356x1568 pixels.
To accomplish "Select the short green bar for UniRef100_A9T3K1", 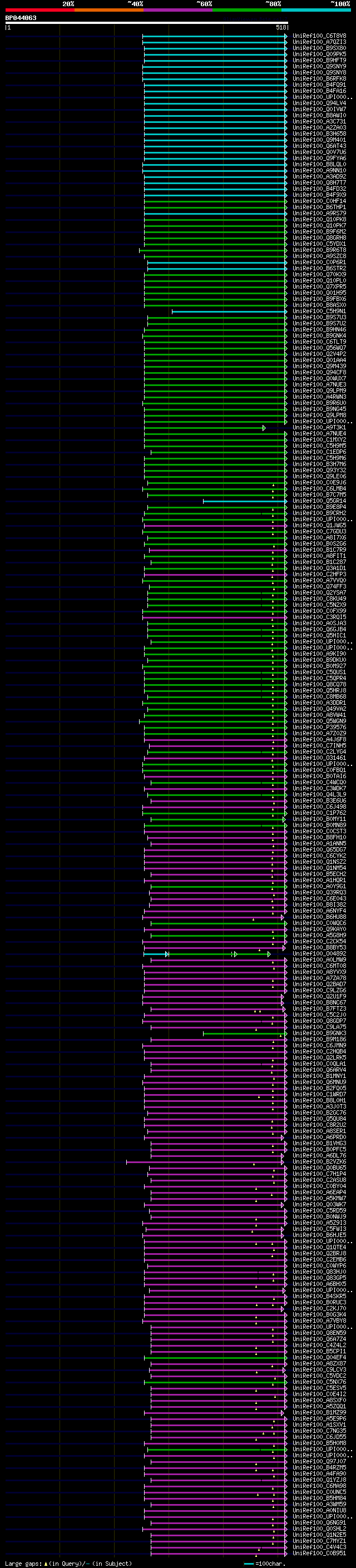I will pos(205,428).
